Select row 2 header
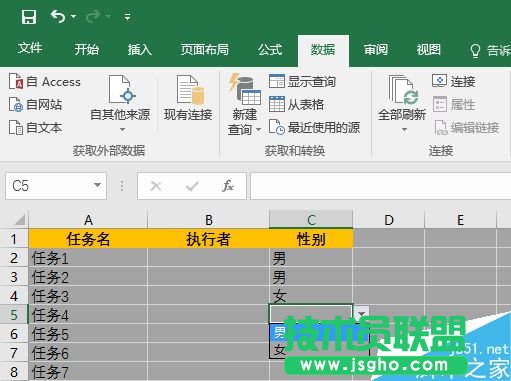 pyautogui.click(x=14, y=258)
